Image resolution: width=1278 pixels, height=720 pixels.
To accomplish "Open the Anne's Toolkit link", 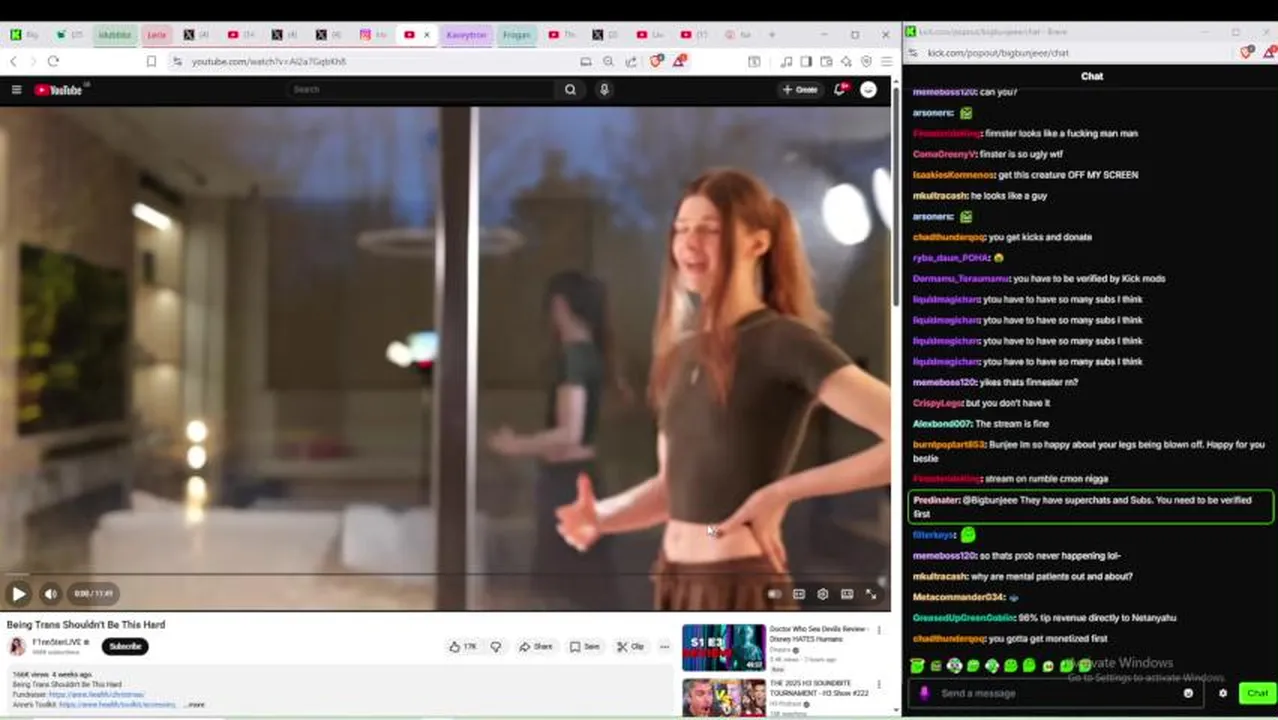I will (x=118, y=705).
